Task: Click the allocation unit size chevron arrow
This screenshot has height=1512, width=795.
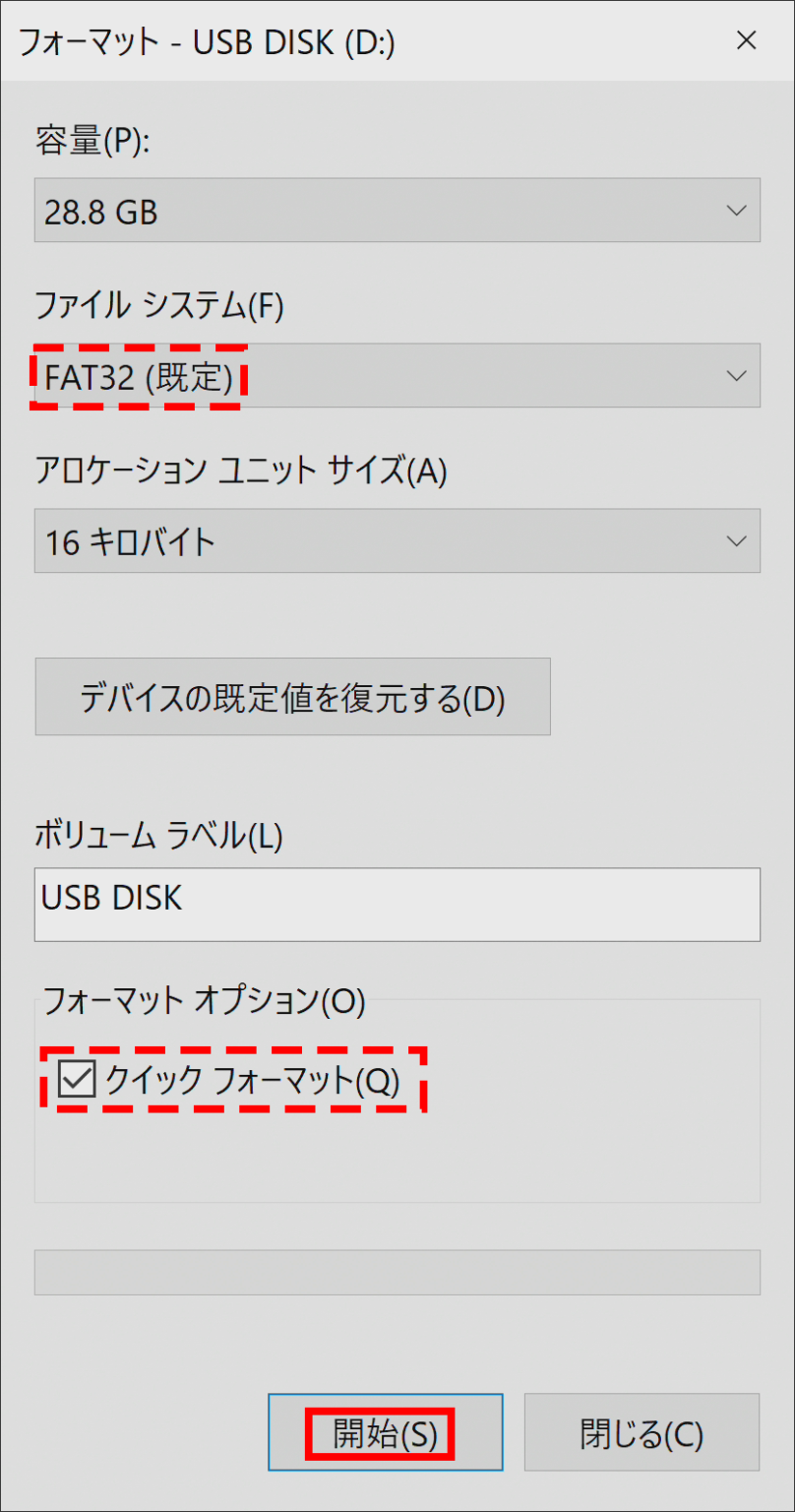Action: (735, 539)
